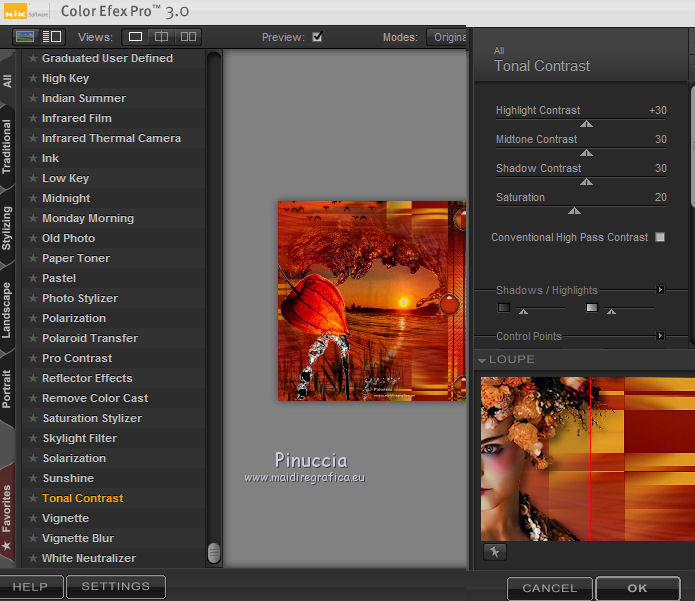Enable Conventional High Pass Contrast checkbox
Image resolution: width=695 pixels, height=601 pixels.
(659, 237)
